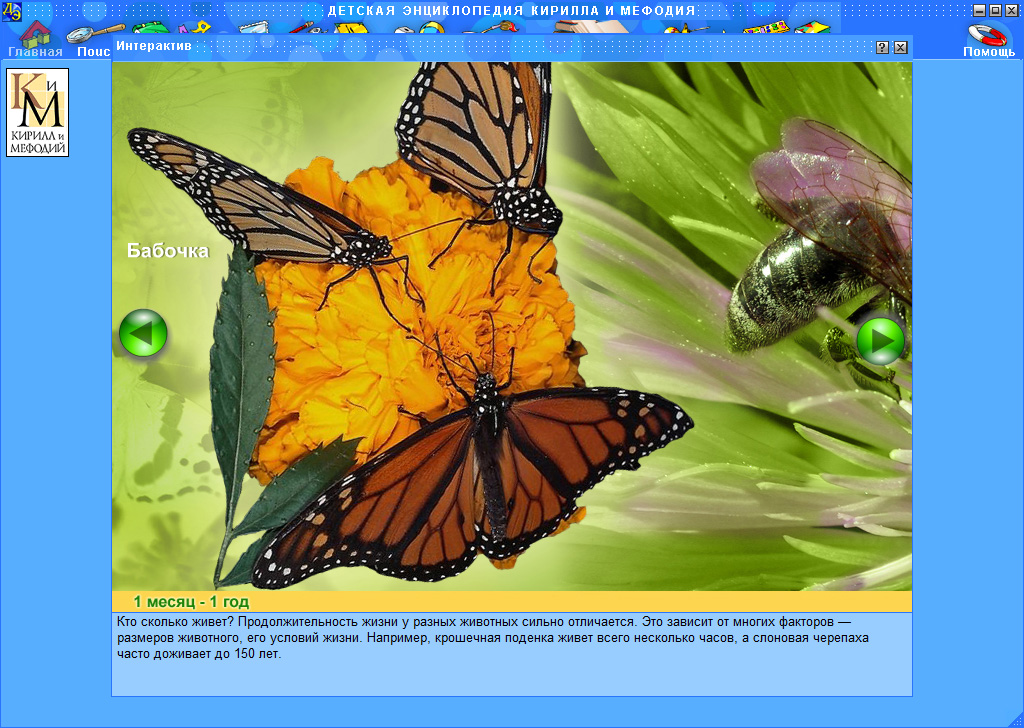This screenshot has height=728, width=1024.
Task: Close the Интерактив window
Action: [x=901, y=47]
